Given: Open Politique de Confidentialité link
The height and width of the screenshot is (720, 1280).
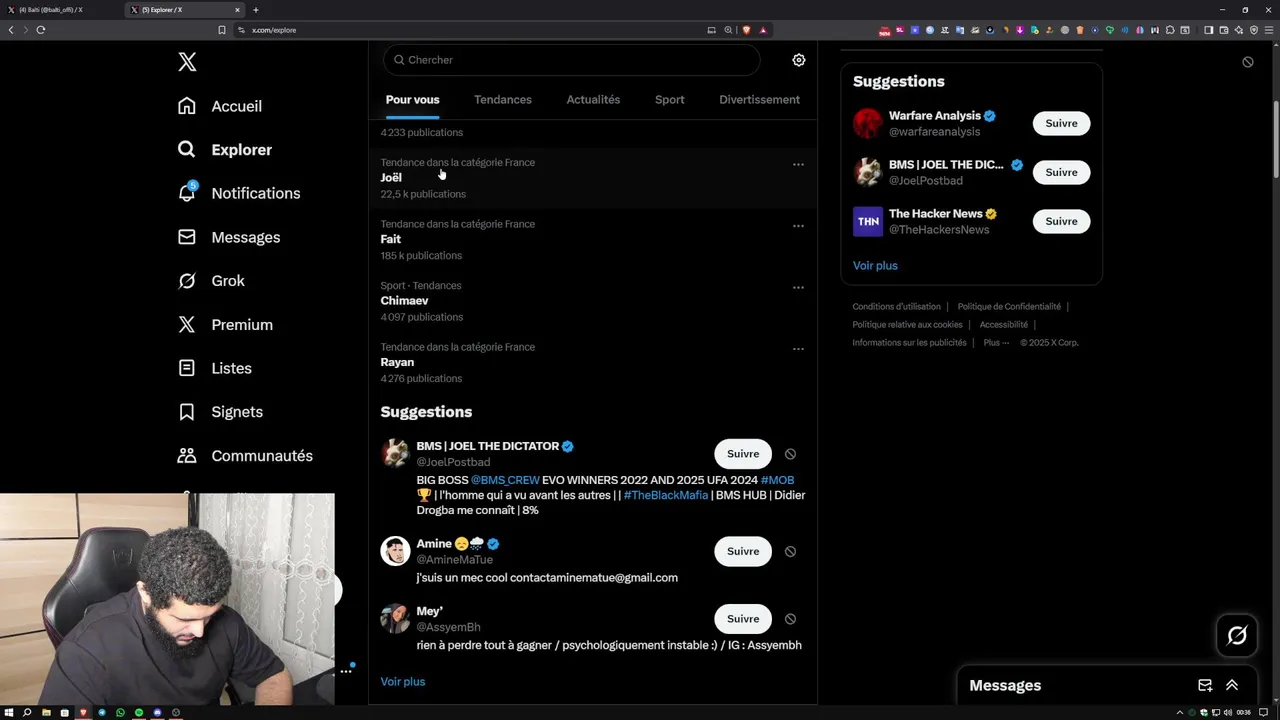Looking at the screenshot, I should pyautogui.click(x=1009, y=307).
